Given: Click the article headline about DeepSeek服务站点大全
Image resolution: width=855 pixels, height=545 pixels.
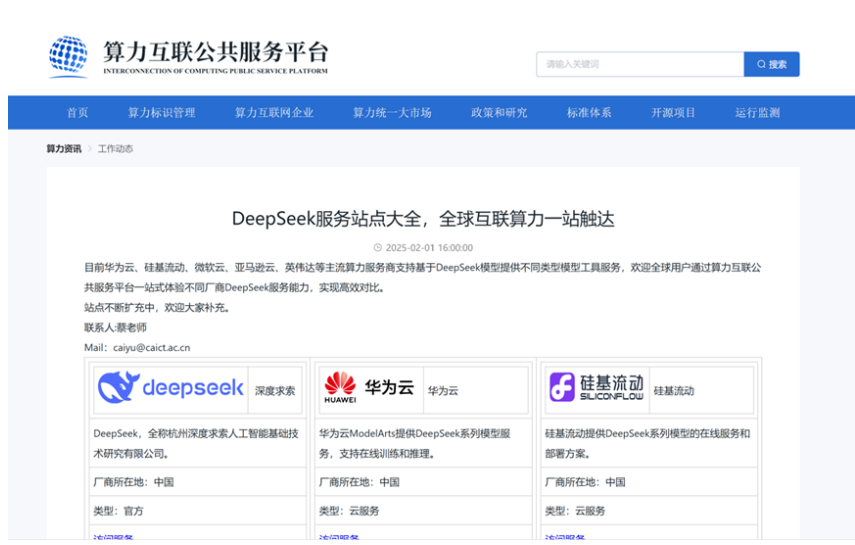Looking at the screenshot, I should point(423,219).
